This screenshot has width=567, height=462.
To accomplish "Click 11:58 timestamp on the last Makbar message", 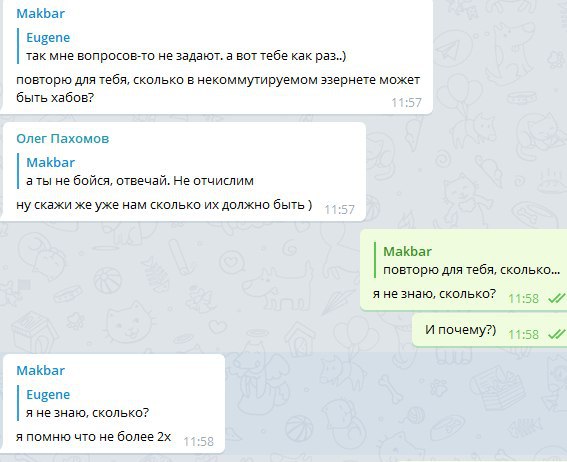I will click(x=199, y=442).
